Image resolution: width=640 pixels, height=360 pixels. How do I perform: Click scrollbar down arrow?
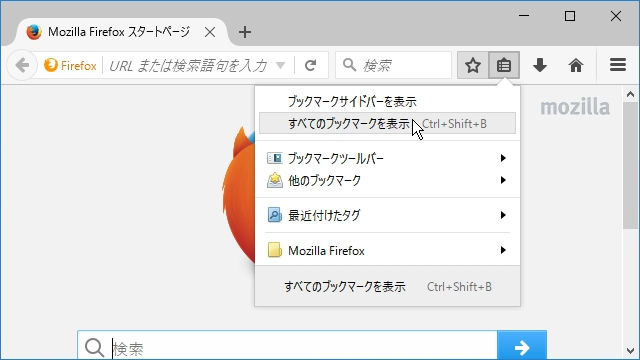[x=631, y=351]
